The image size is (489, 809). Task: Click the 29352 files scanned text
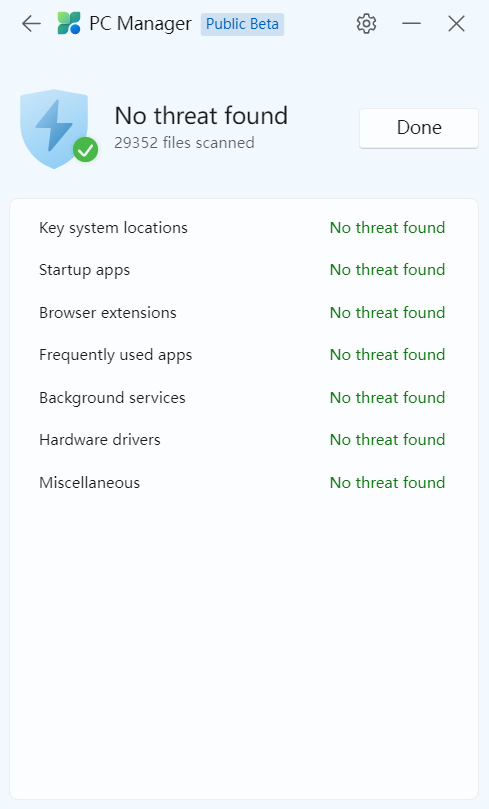[x=184, y=142]
